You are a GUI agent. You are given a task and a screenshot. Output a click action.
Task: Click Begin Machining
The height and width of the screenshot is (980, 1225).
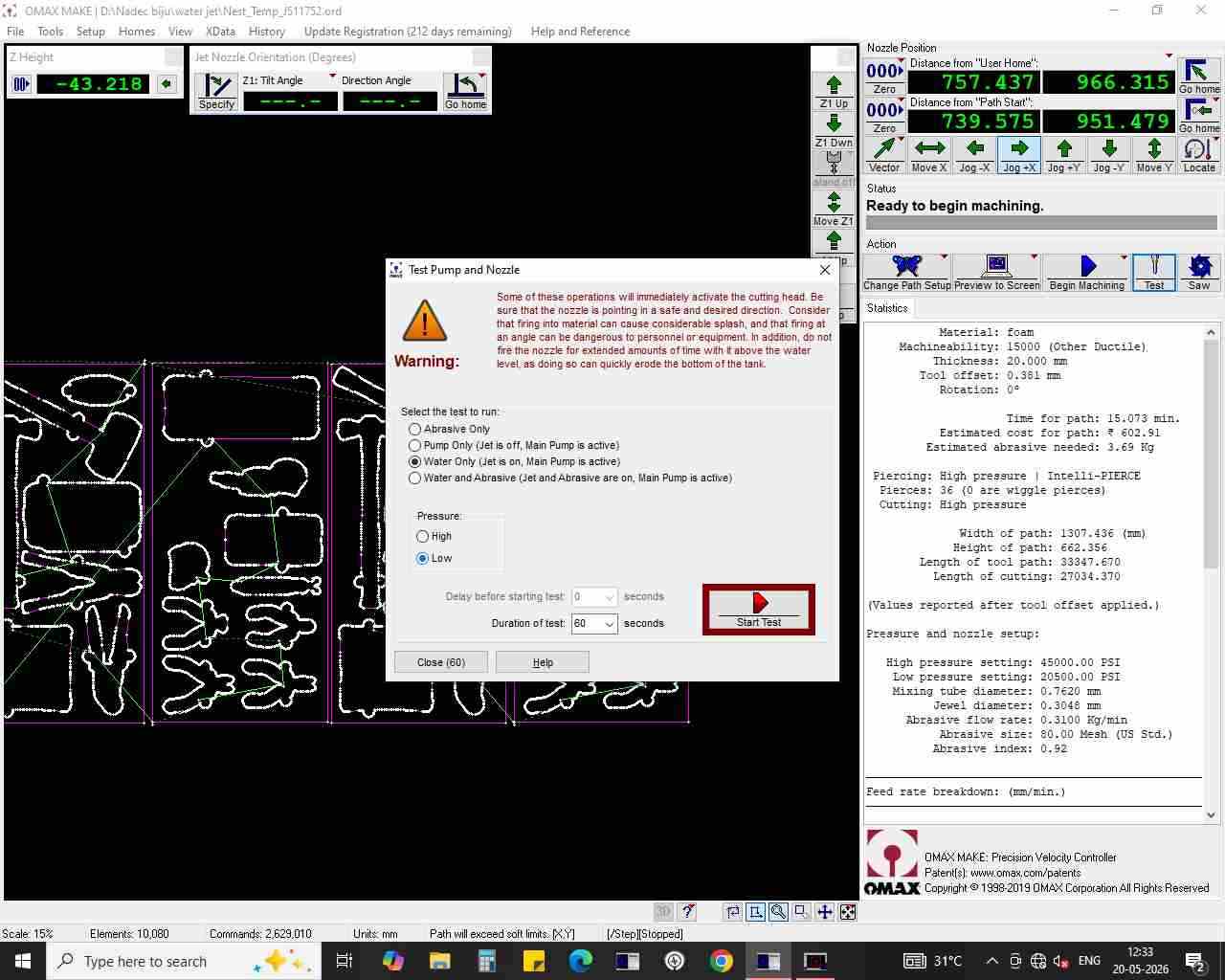click(x=1086, y=273)
